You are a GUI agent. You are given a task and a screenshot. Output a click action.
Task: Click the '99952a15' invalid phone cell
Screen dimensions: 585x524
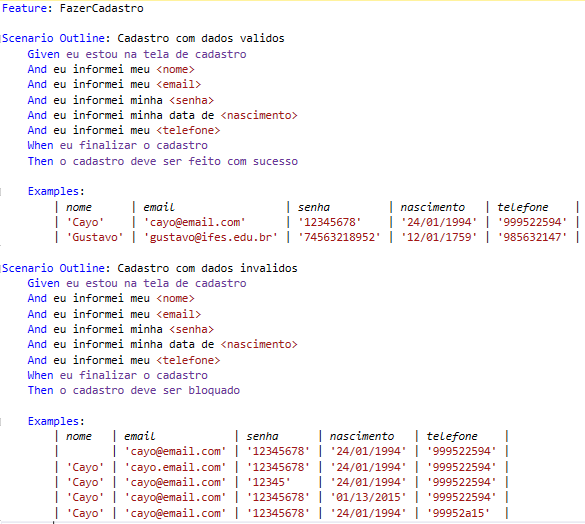tap(458, 514)
